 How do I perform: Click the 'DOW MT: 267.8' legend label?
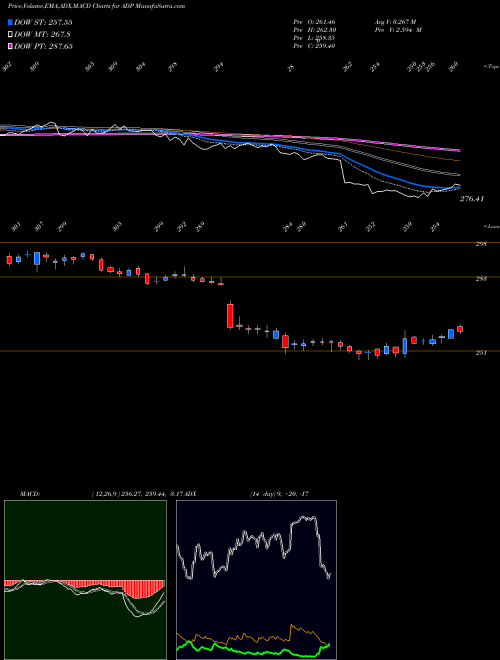pos(42,35)
